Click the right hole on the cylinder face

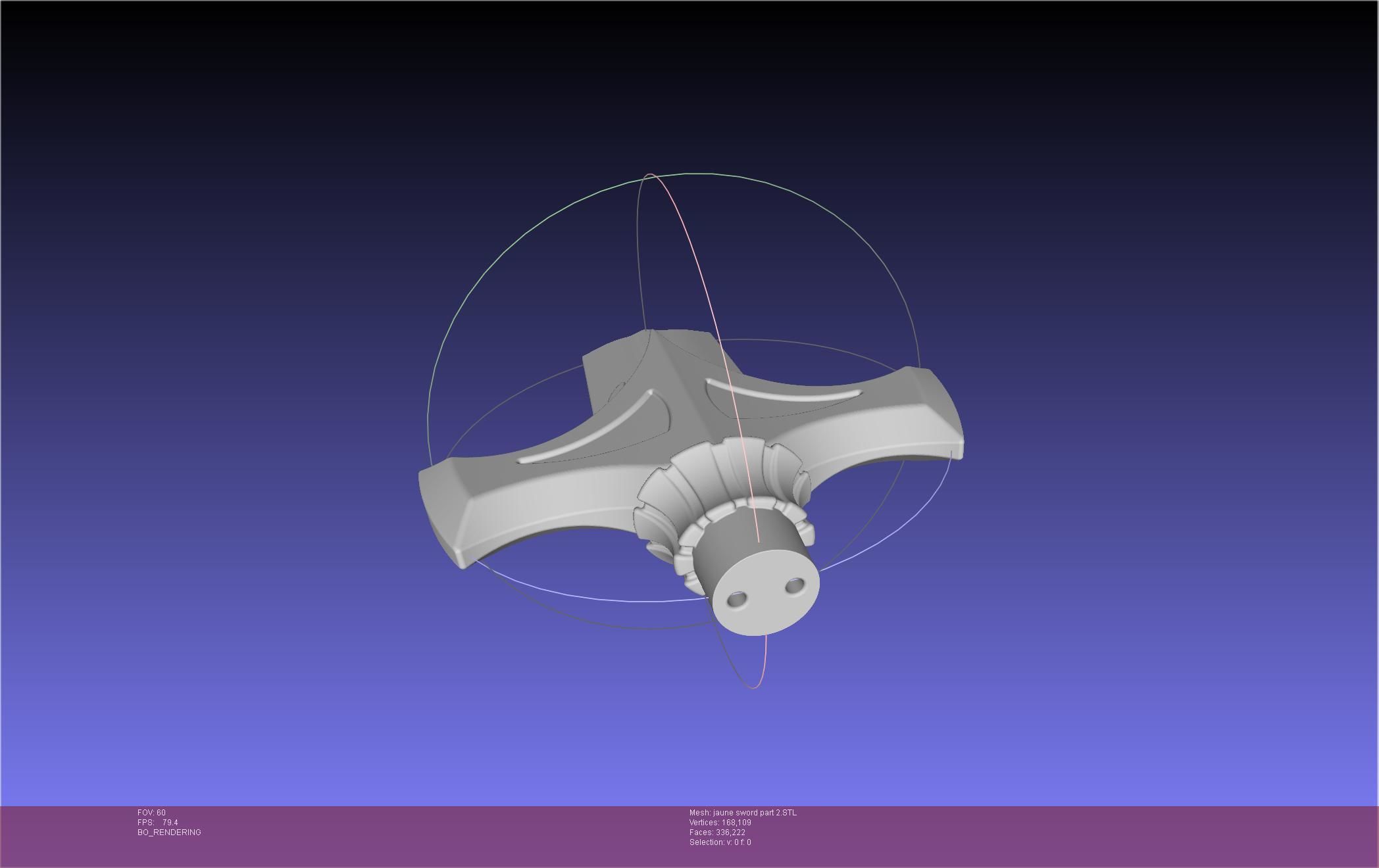(795, 584)
